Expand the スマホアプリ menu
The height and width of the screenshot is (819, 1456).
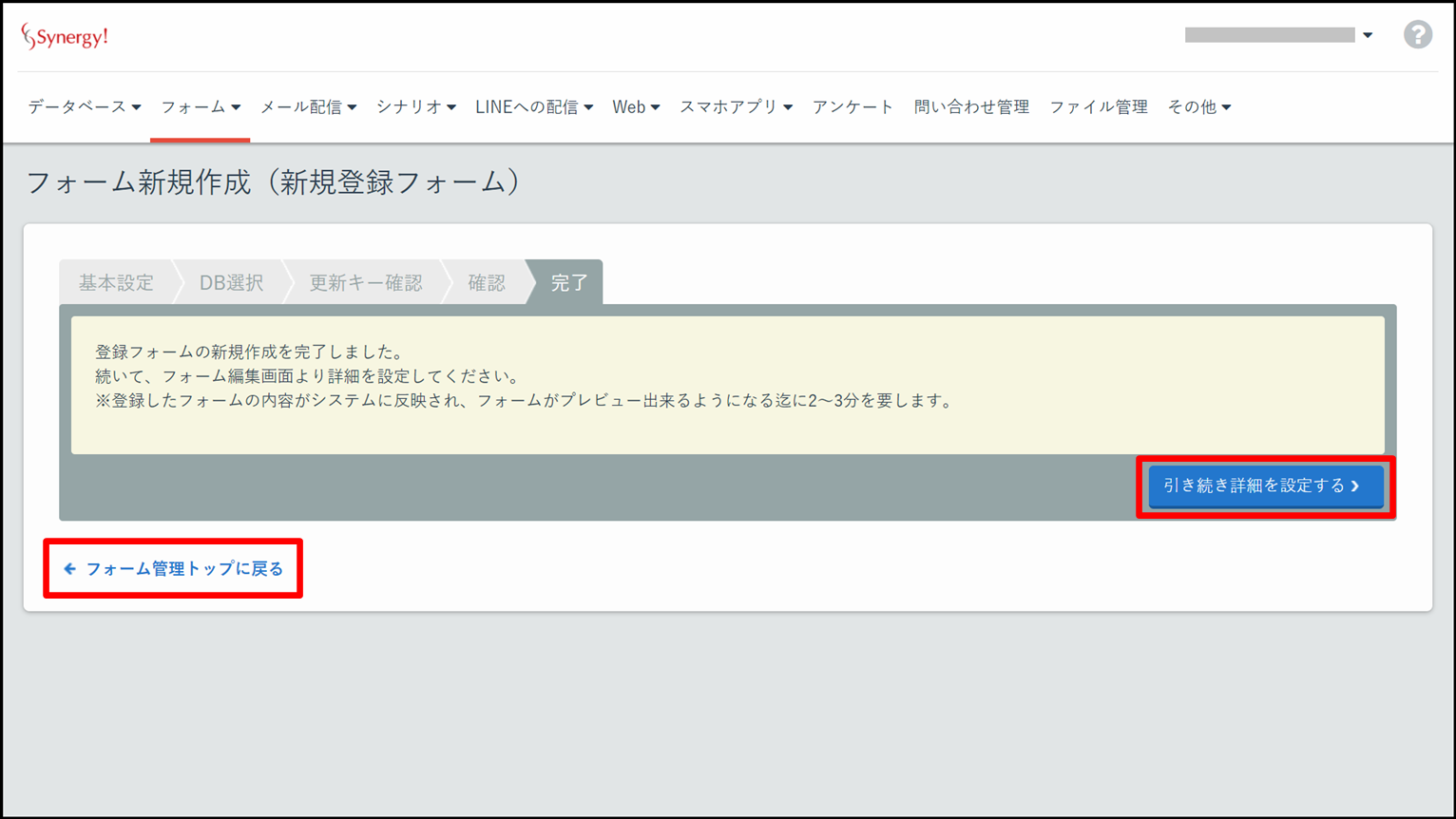(736, 107)
